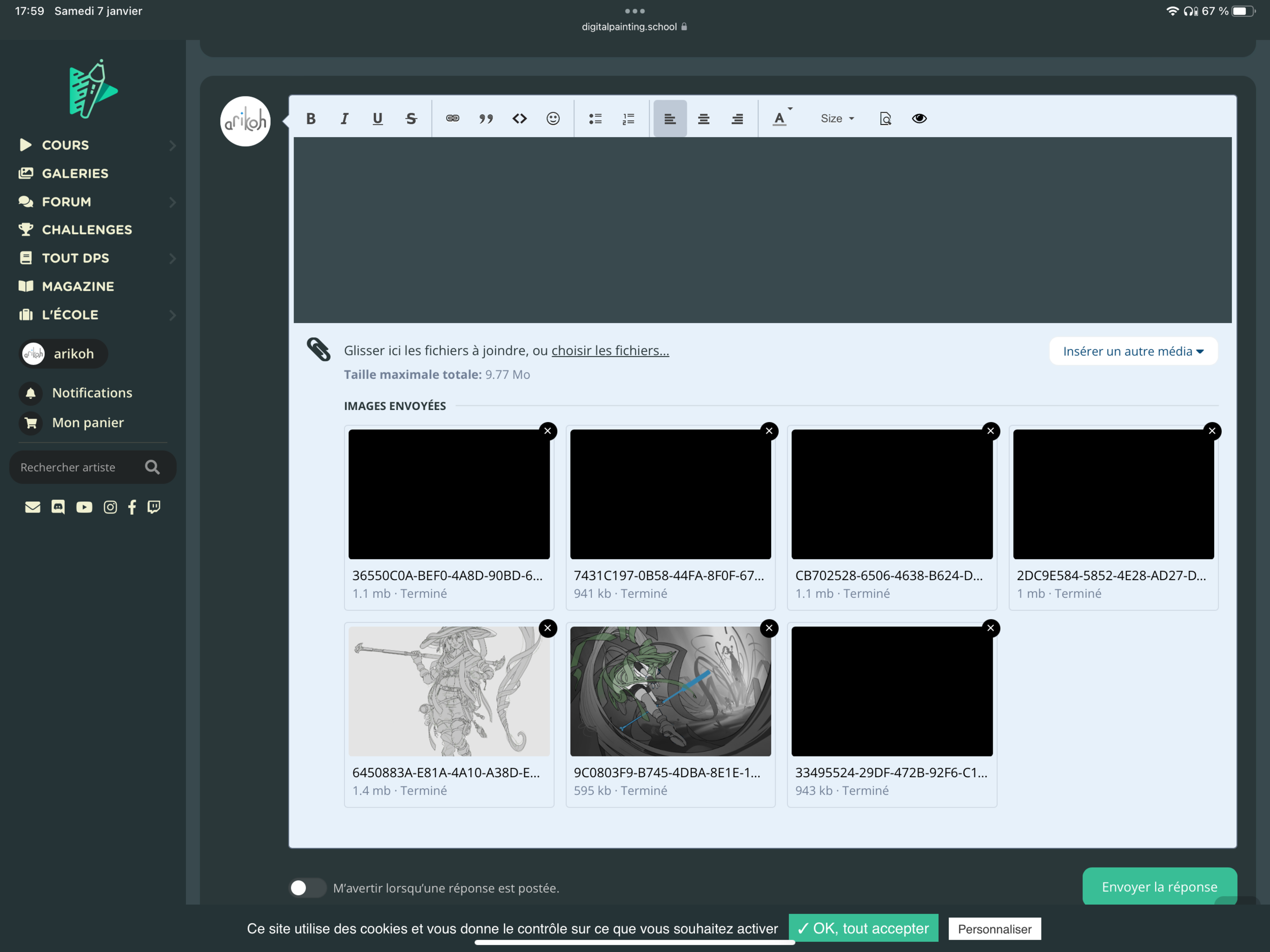Remove the 6450883A sketch image attachment
This screenshot has height=952, width=1270.
coord(547,627)
